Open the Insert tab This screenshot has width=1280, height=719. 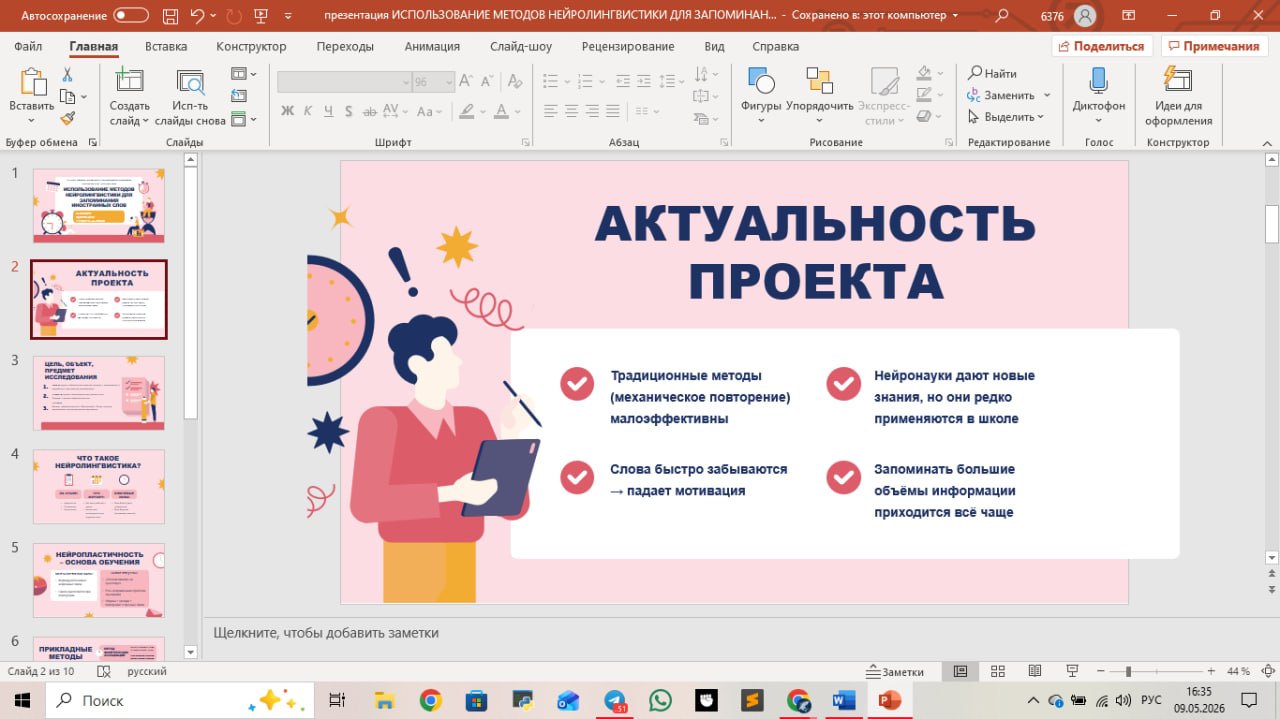[x=166, y=46]
